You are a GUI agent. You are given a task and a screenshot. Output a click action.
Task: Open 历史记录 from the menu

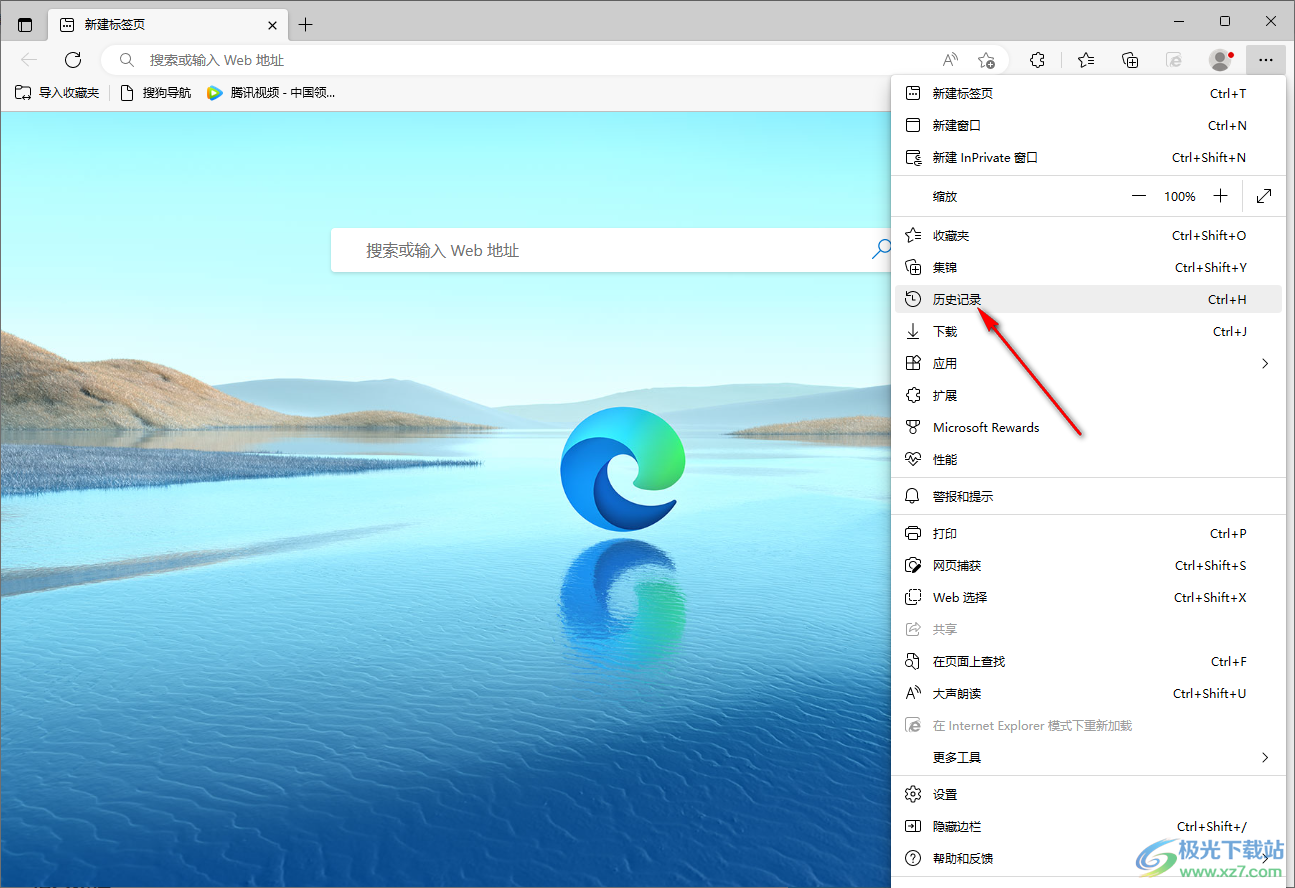(x=1088, y=299)
